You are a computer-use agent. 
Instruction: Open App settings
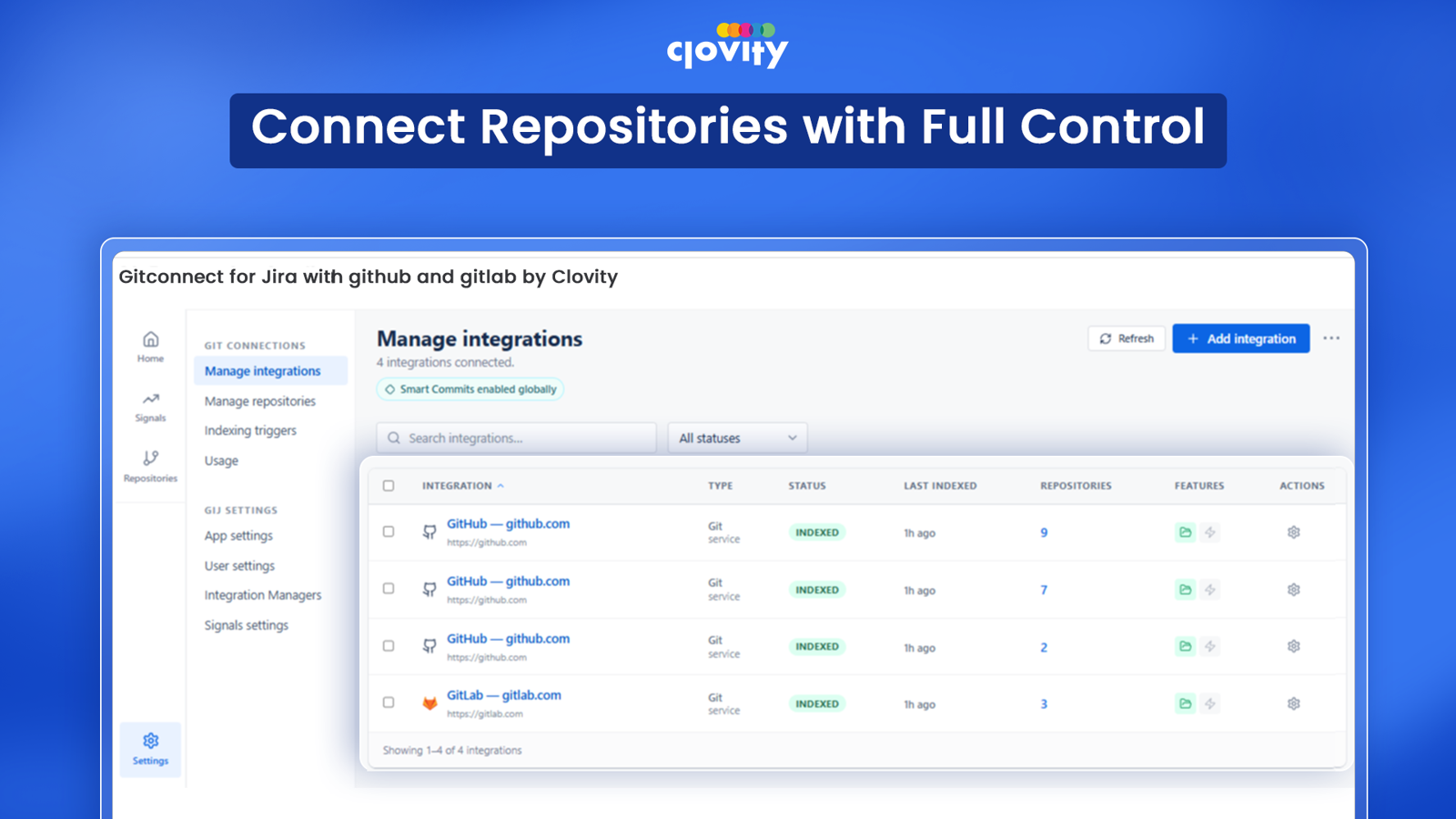[x=238, y=536]
